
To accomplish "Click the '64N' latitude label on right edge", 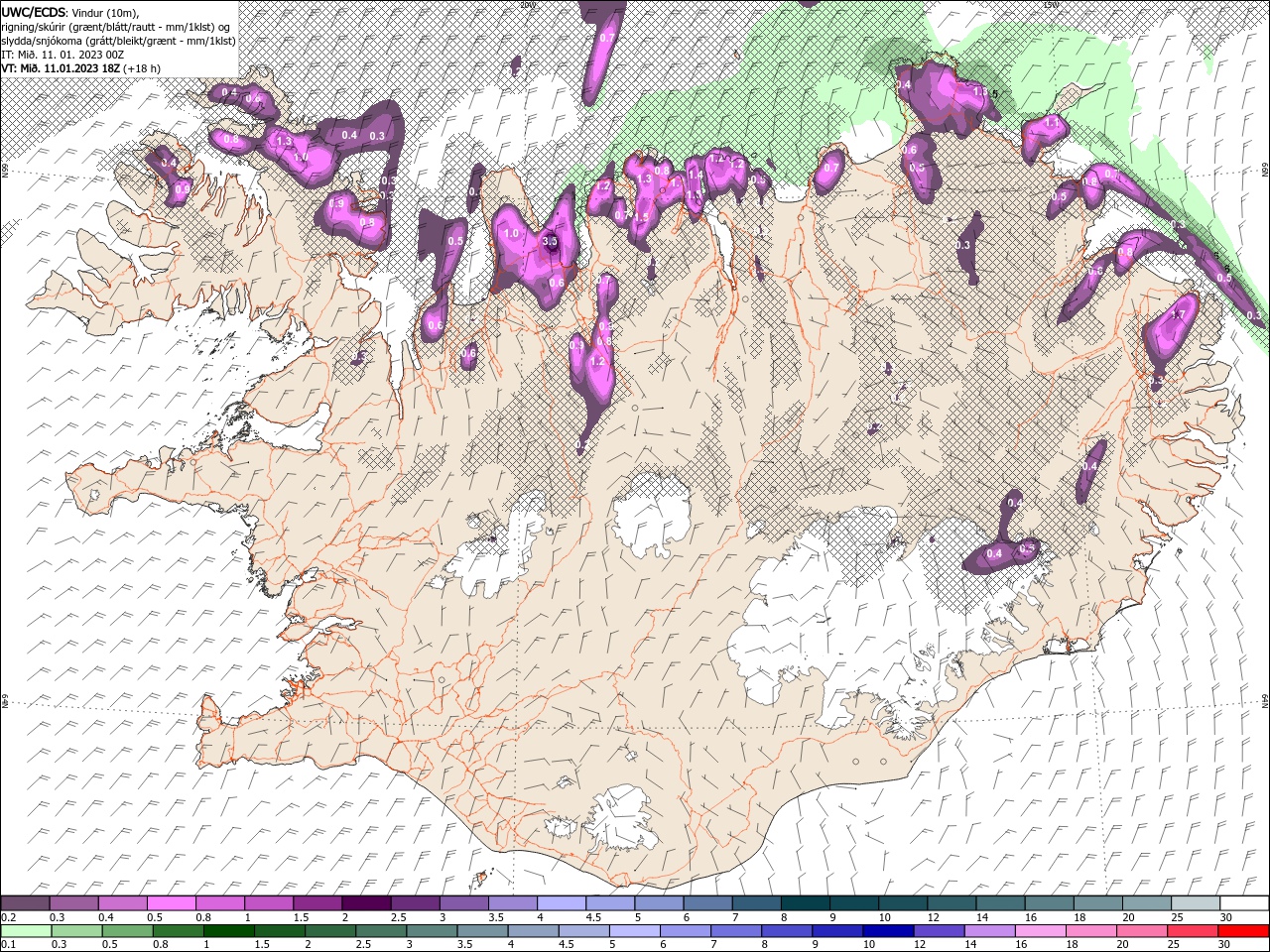I will [1264, 701].
